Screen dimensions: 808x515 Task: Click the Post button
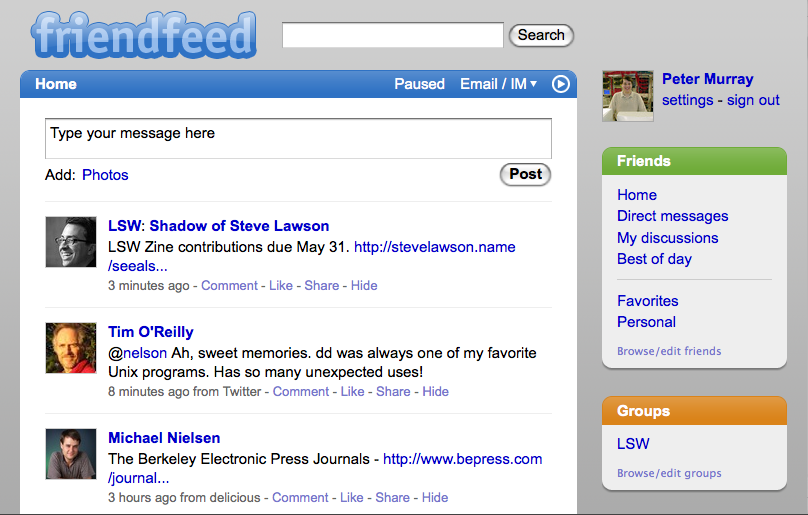point(526,174)
